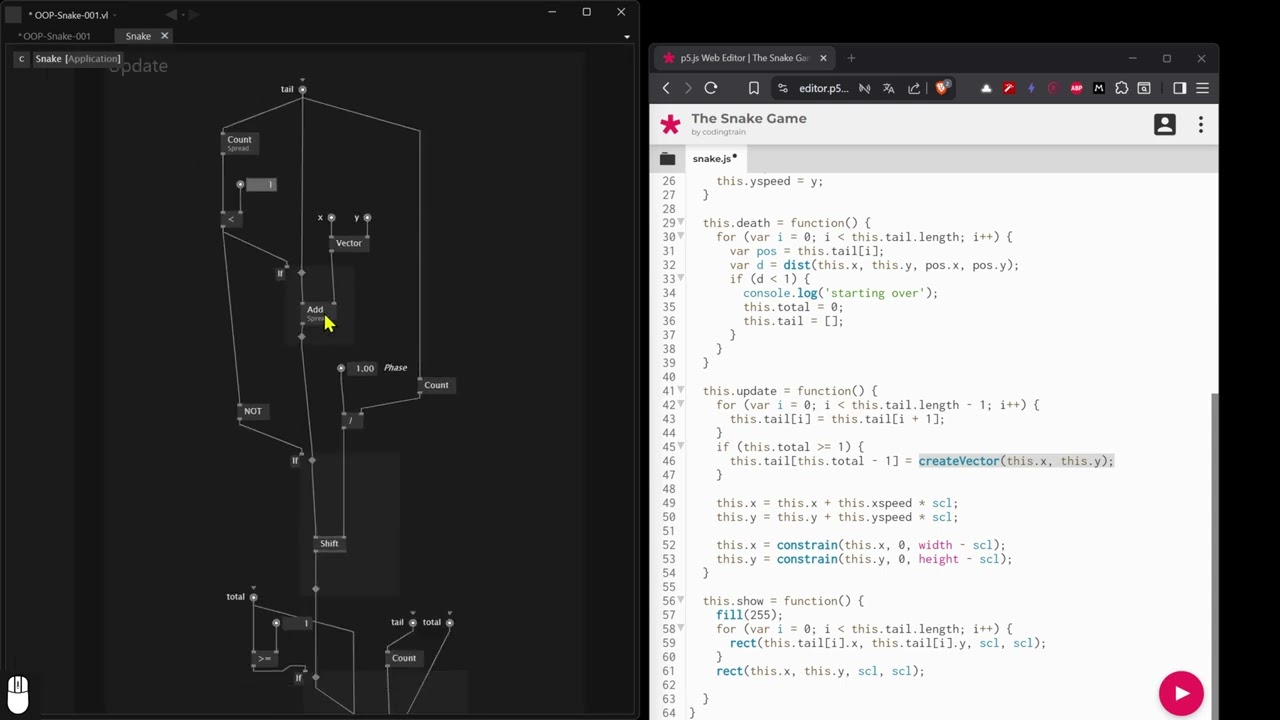Open the sketch files folder icon

coord(667,158)
